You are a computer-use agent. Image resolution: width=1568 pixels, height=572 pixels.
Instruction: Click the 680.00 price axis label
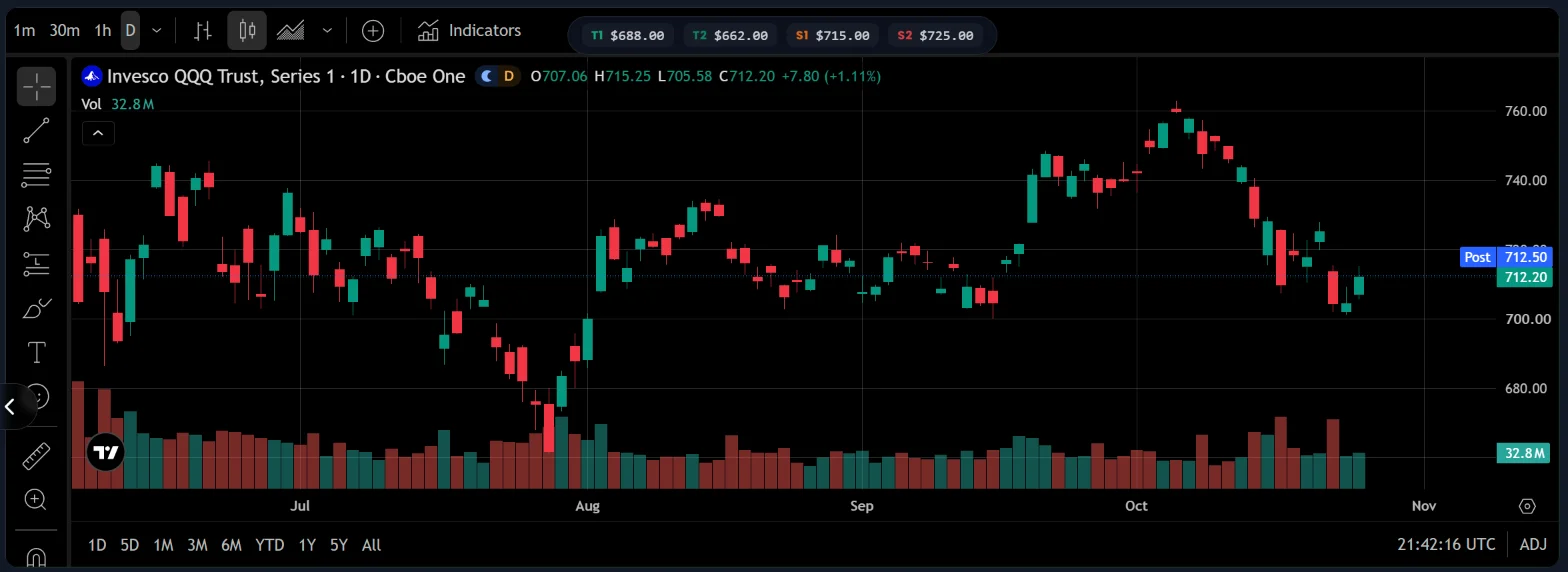pos(1528,388)
